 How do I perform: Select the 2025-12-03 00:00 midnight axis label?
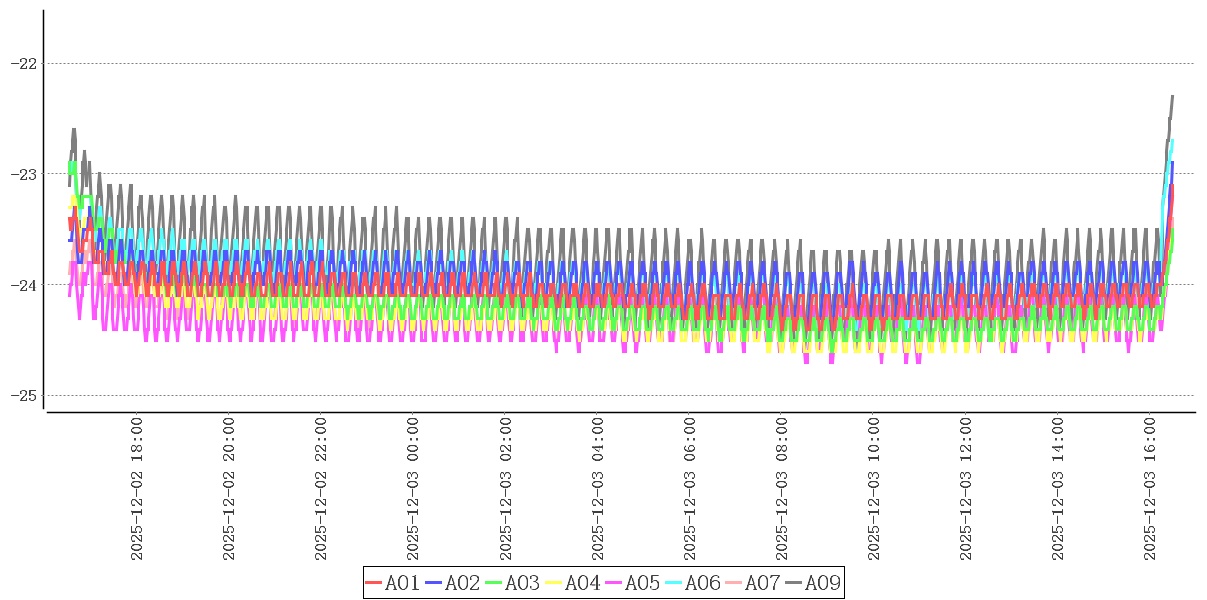[x=414, y=490]
